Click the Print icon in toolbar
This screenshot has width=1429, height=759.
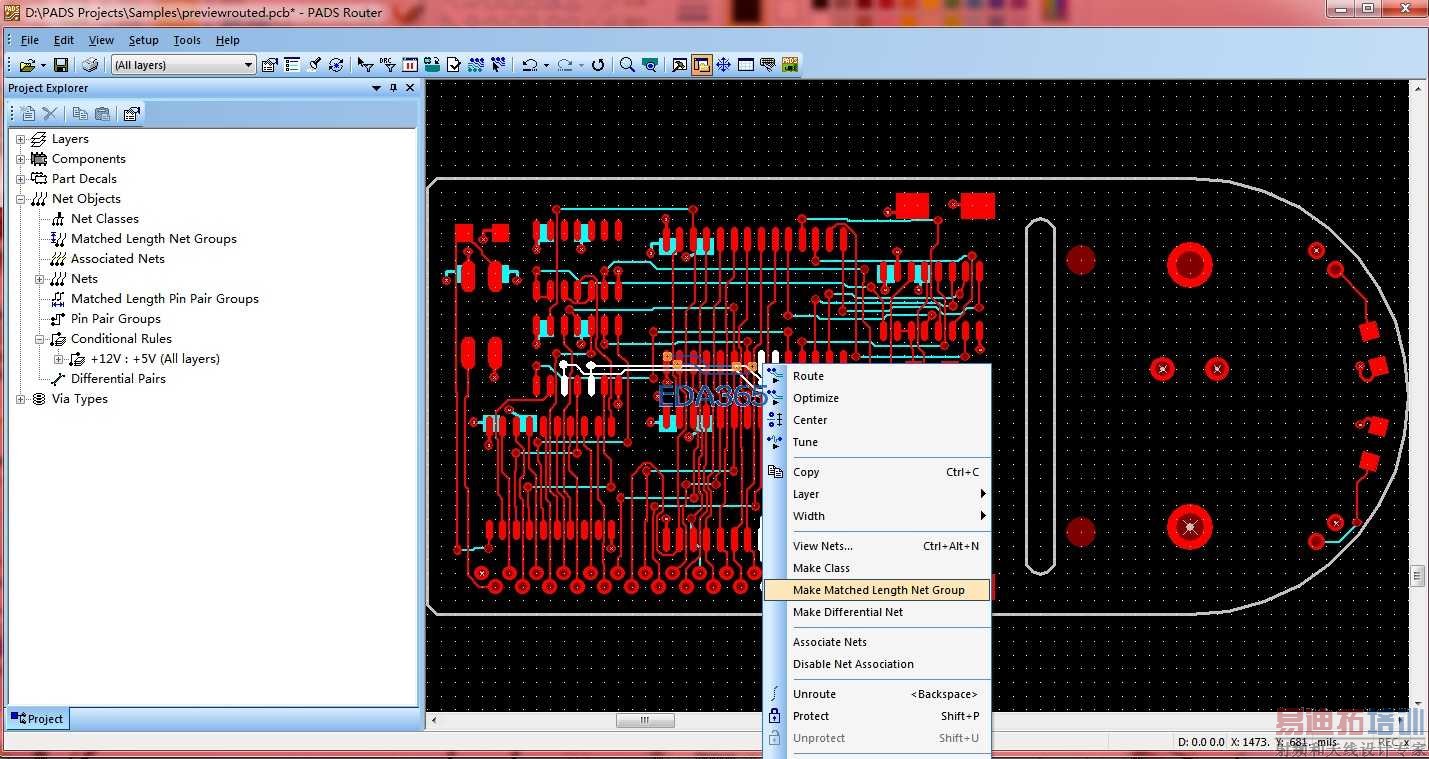(90, 65)
